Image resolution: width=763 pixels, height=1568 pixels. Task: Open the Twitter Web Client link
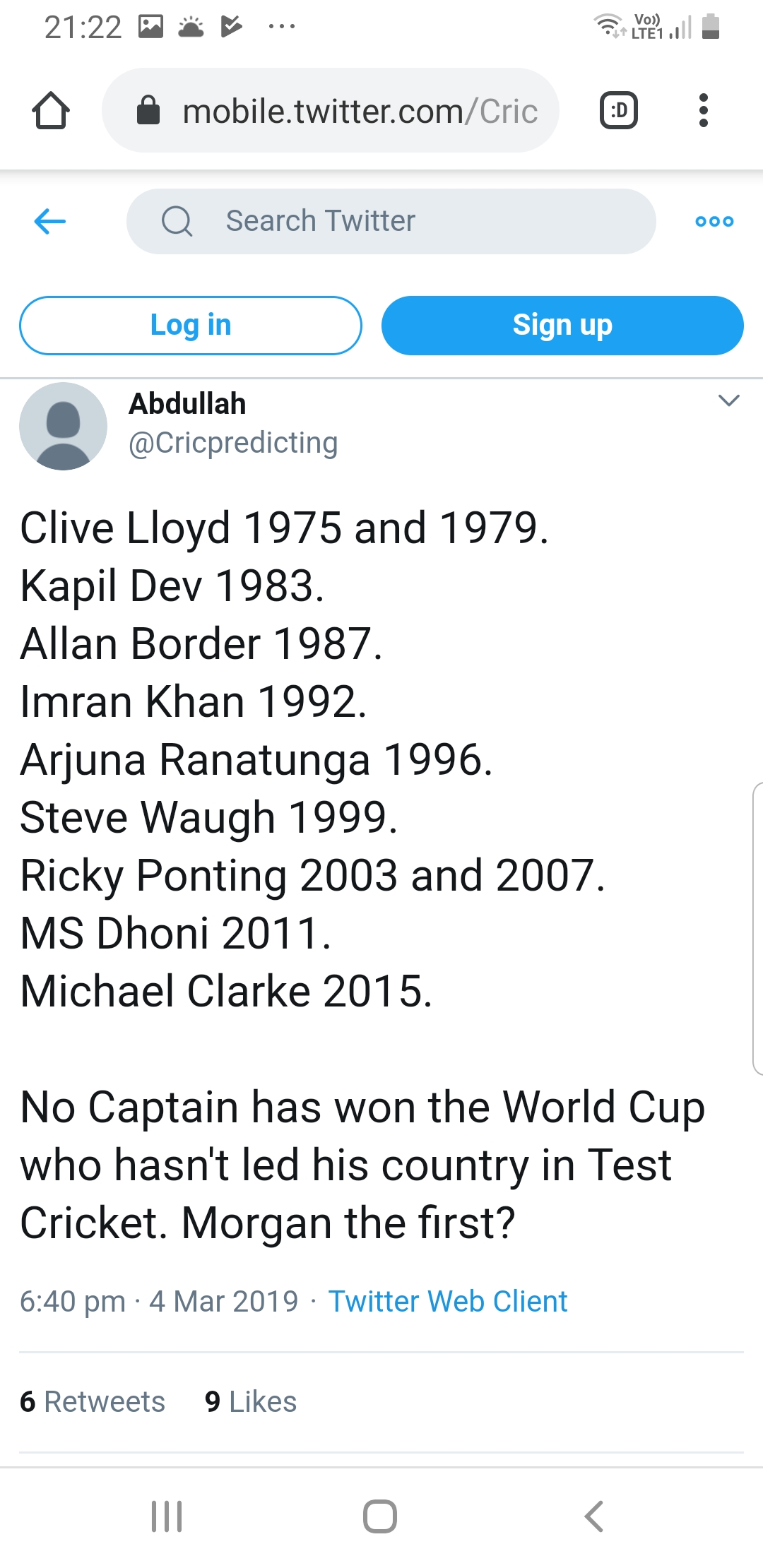(x=448, y=1301)
